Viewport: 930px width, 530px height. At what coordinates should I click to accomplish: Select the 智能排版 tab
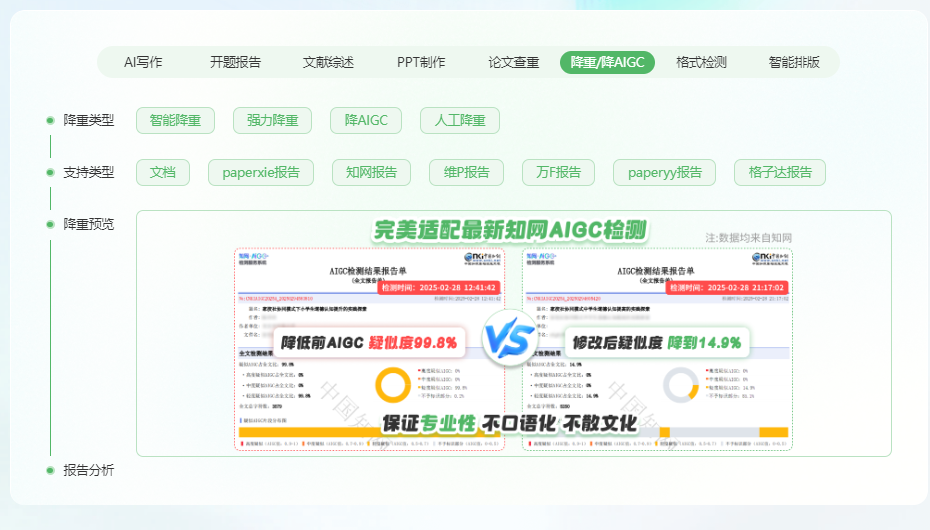(x=794, y=62)
